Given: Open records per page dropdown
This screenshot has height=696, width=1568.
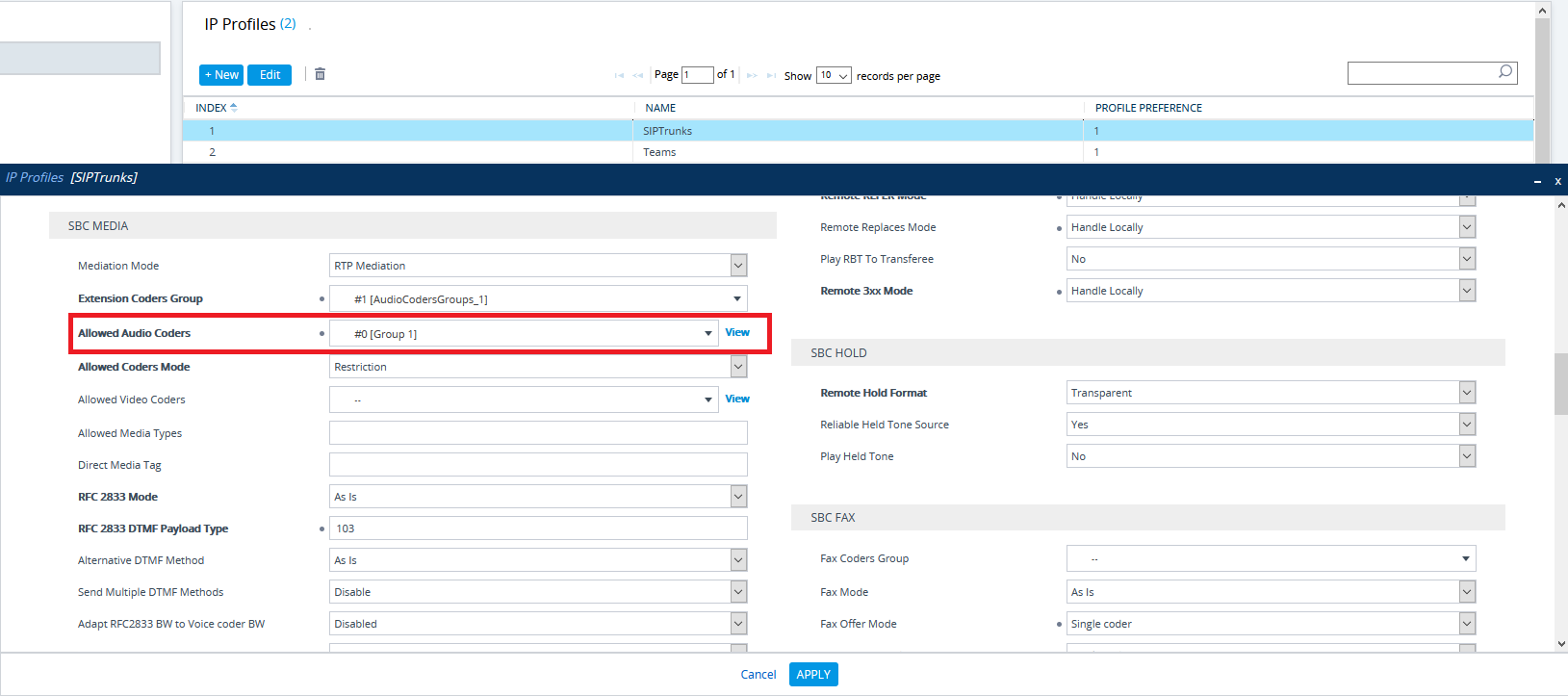Looking at the screenshot, I should coord(834,75).
